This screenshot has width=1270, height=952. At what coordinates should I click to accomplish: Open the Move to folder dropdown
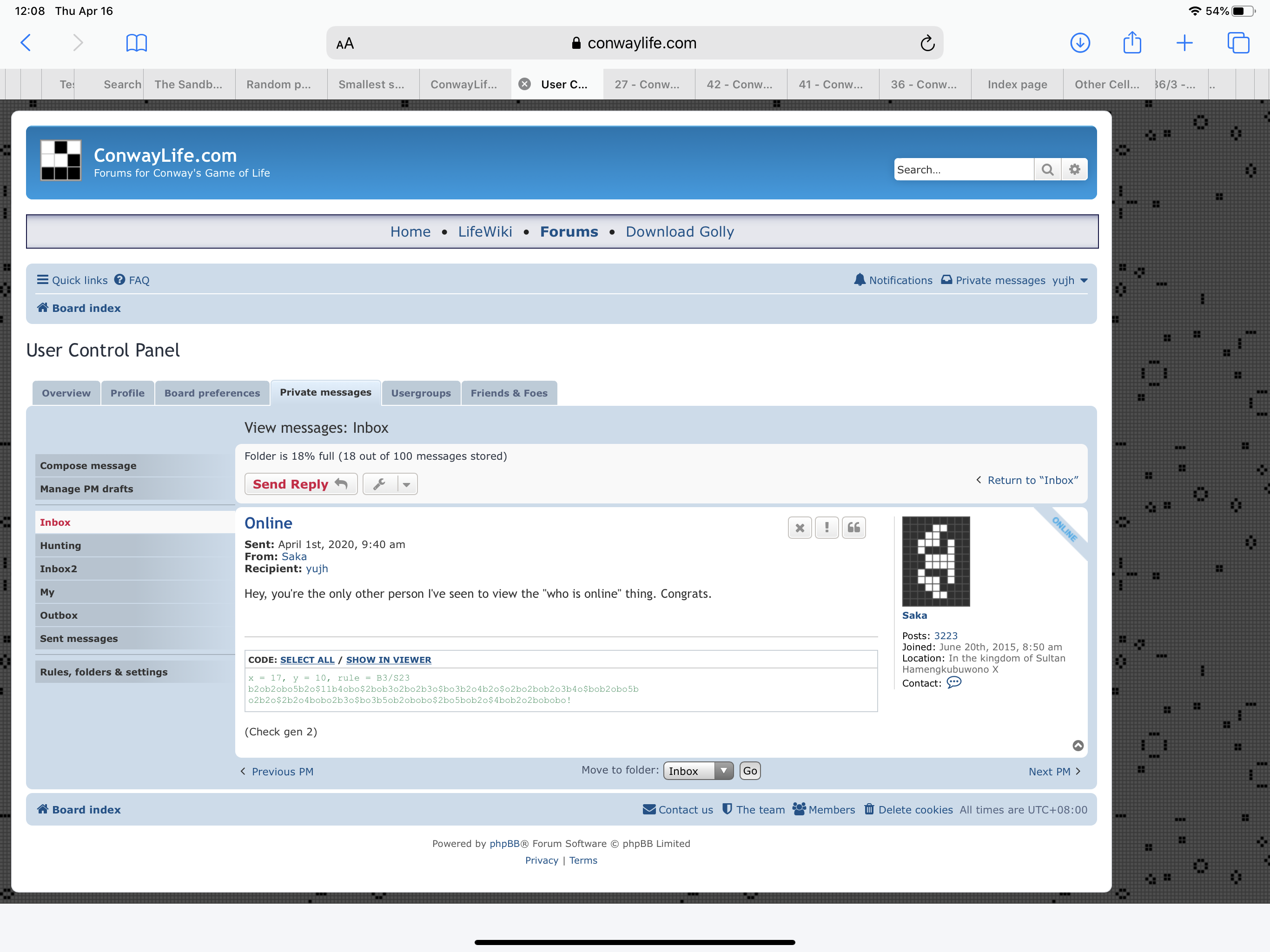click(698, 771)
